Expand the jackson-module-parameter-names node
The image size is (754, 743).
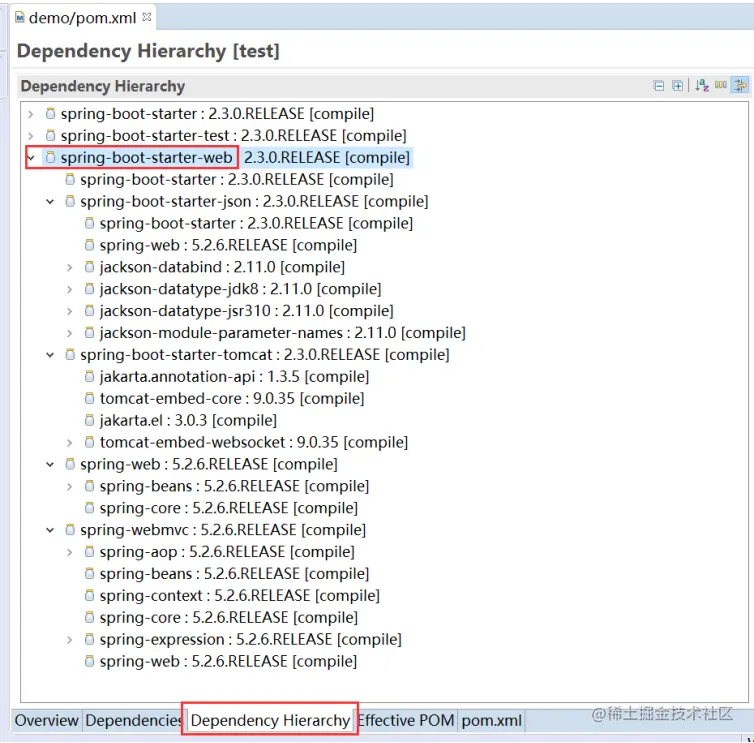(x=70, y=333)
